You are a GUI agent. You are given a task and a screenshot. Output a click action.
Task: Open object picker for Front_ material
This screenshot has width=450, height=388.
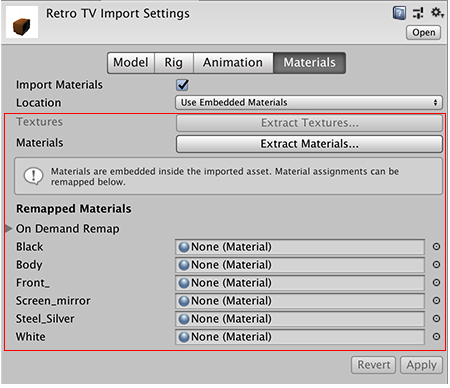(436, 283)
